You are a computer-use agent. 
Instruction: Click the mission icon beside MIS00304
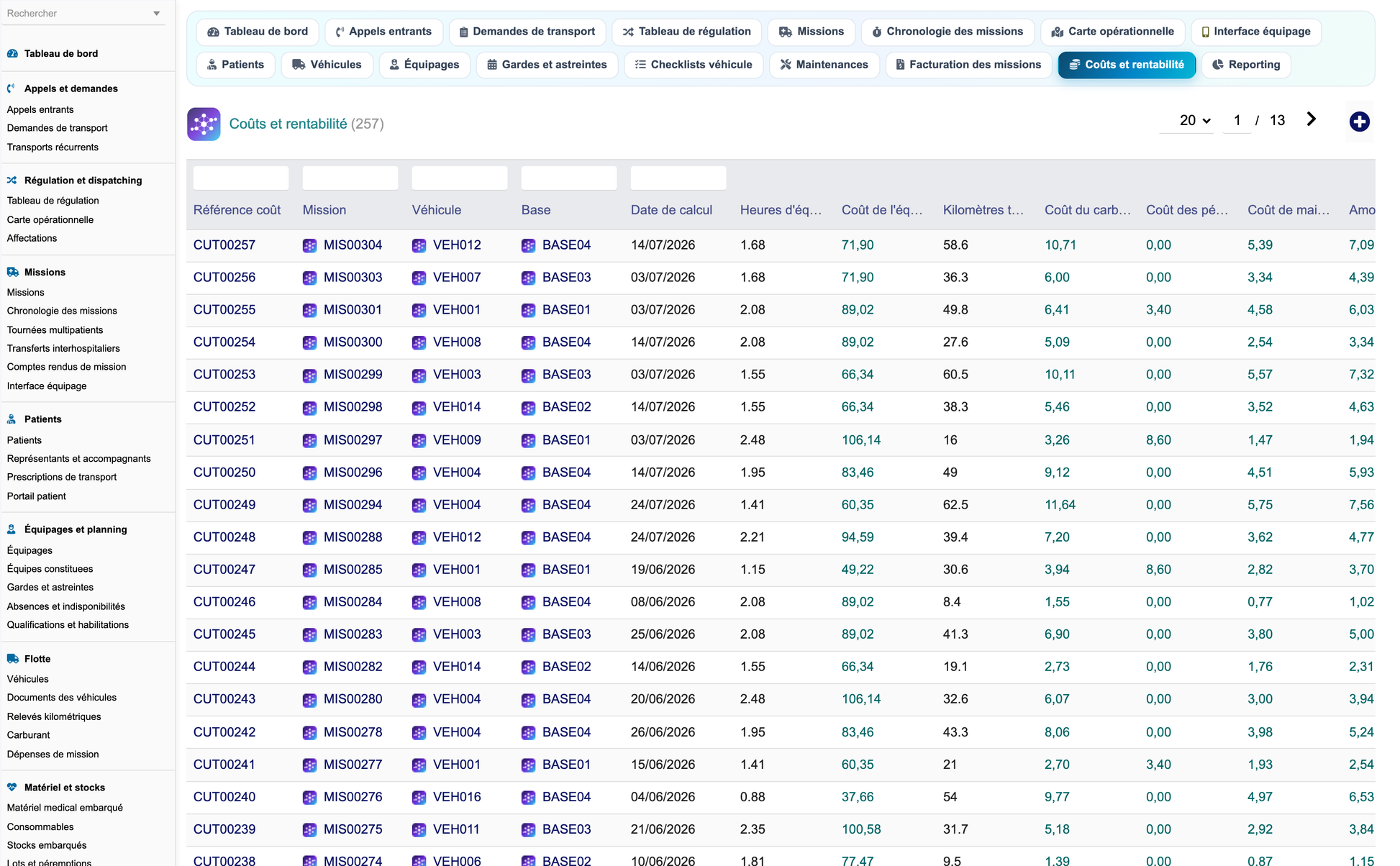click(309, 245)
